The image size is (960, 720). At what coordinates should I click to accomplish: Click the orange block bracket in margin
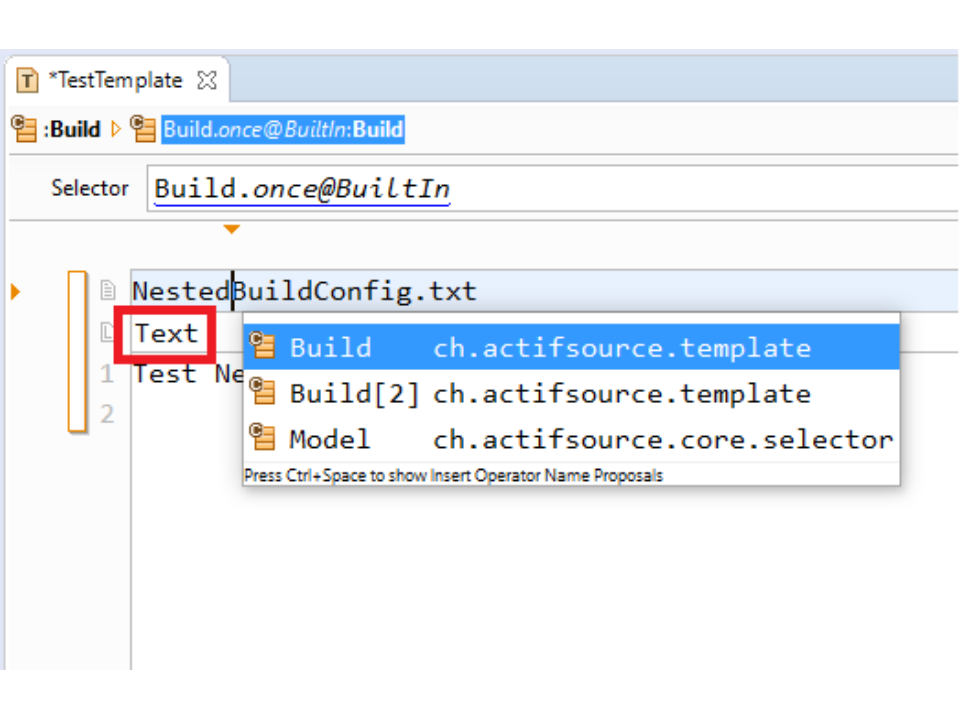[x=76, y=351]
